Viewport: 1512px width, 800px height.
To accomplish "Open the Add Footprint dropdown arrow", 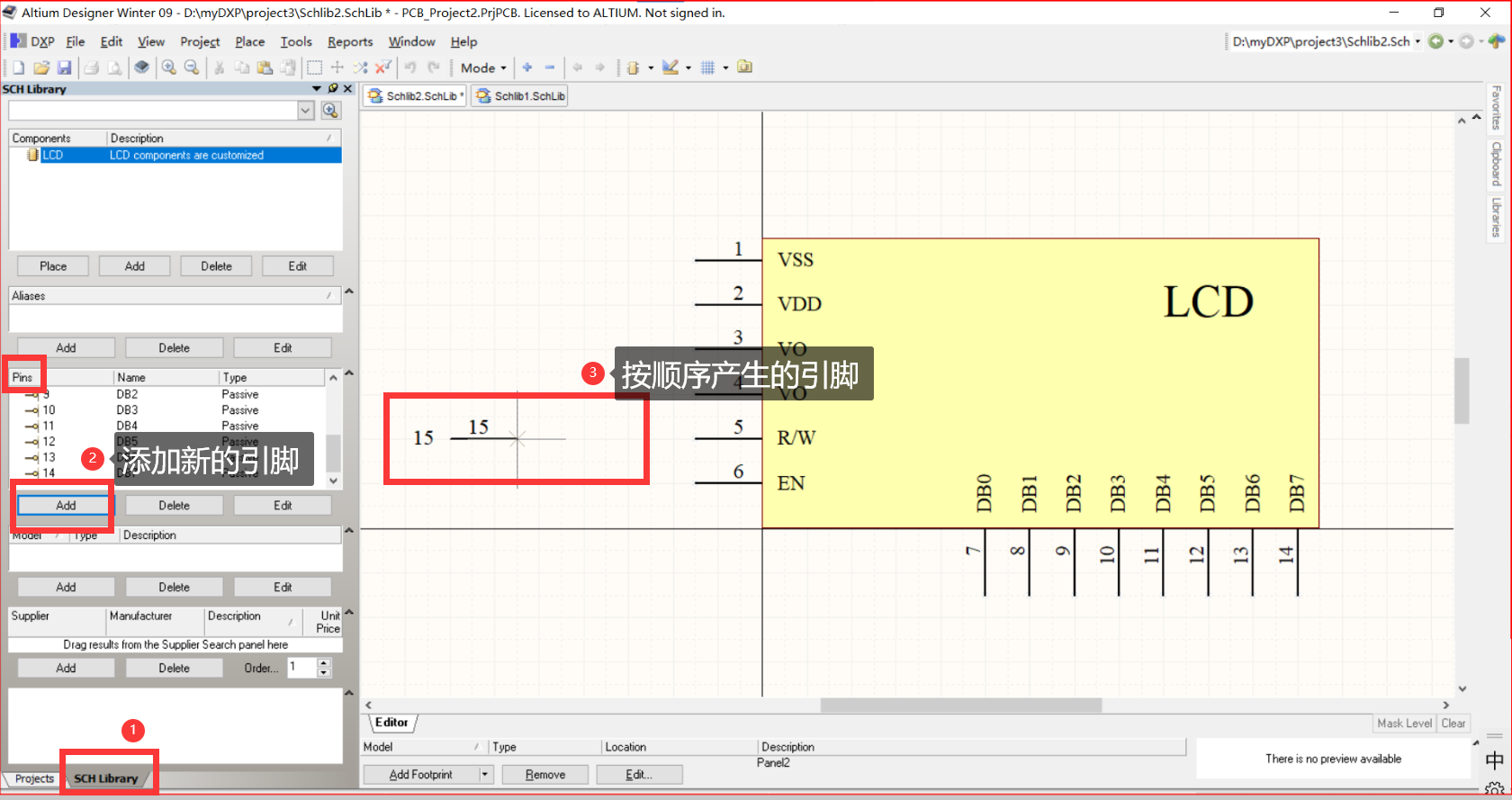I will coord(486,774).
